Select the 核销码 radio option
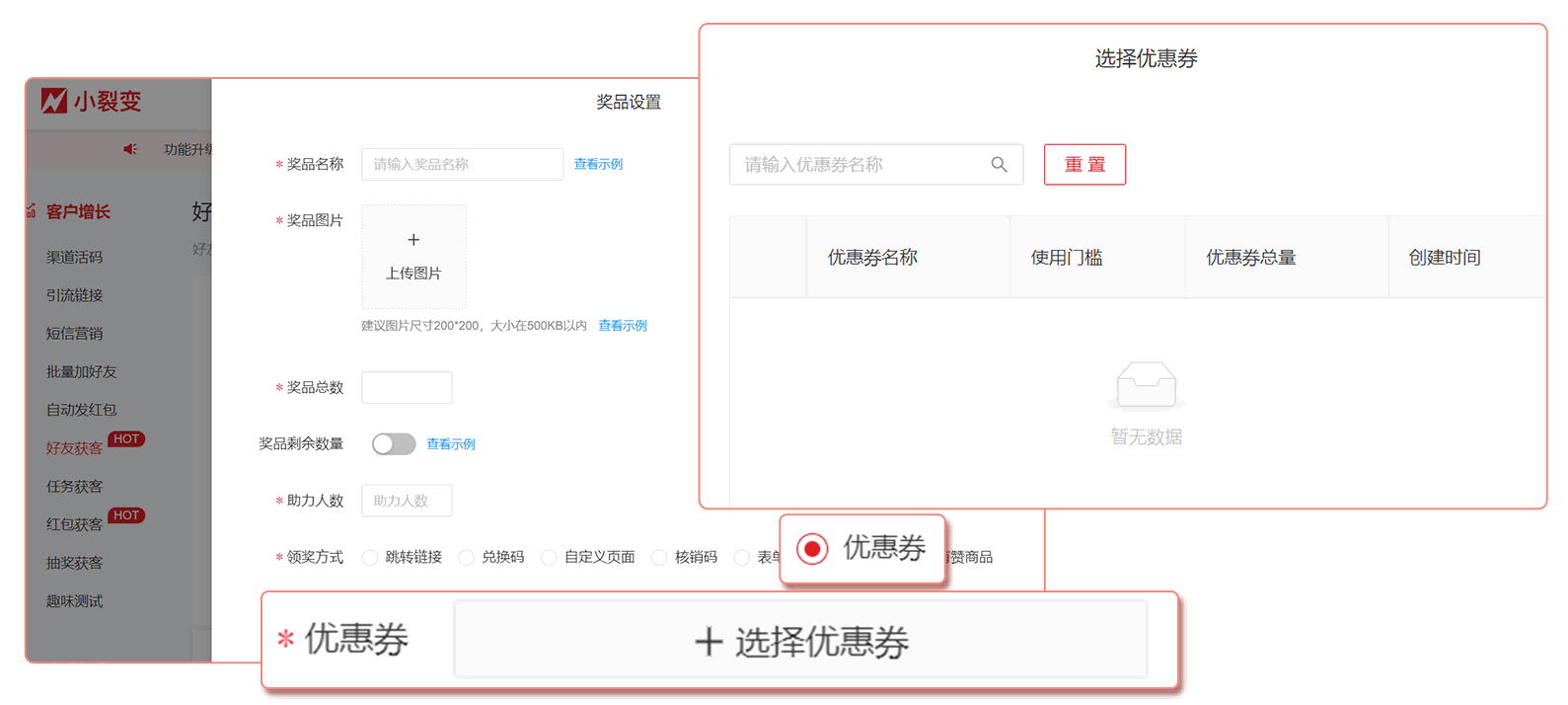 [659, 558]
